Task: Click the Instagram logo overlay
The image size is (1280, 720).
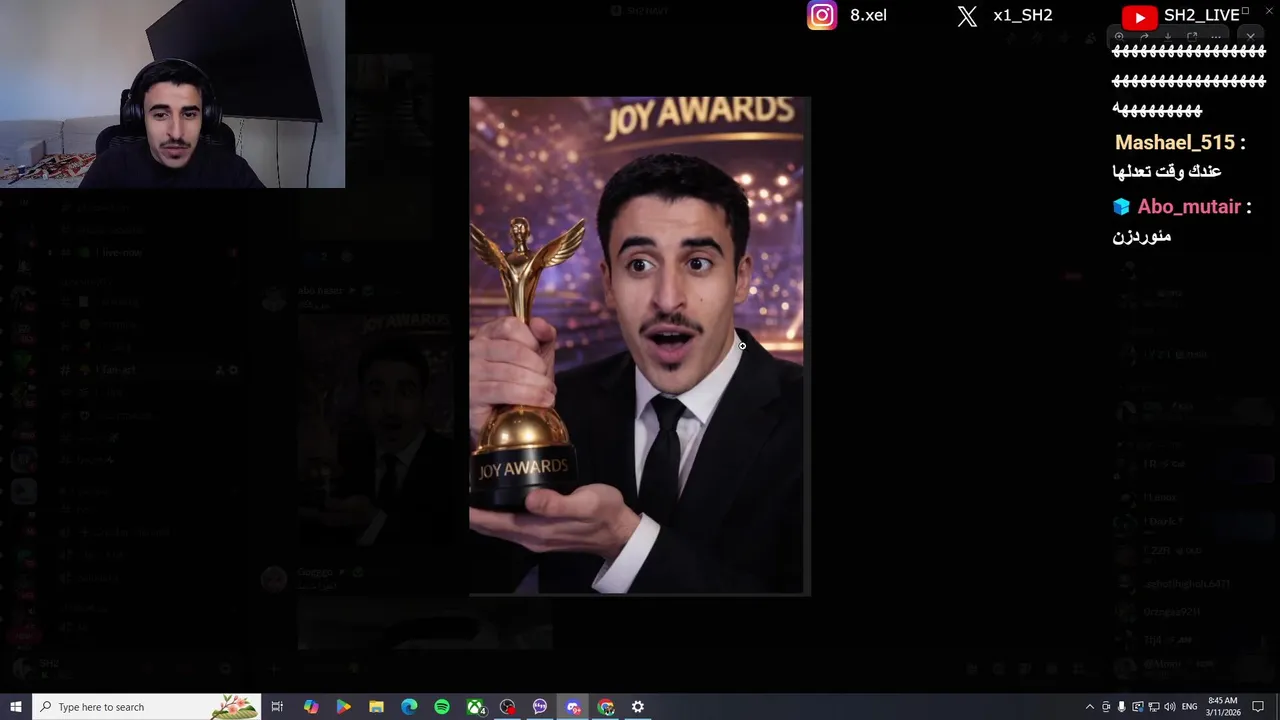Action: 822,15
